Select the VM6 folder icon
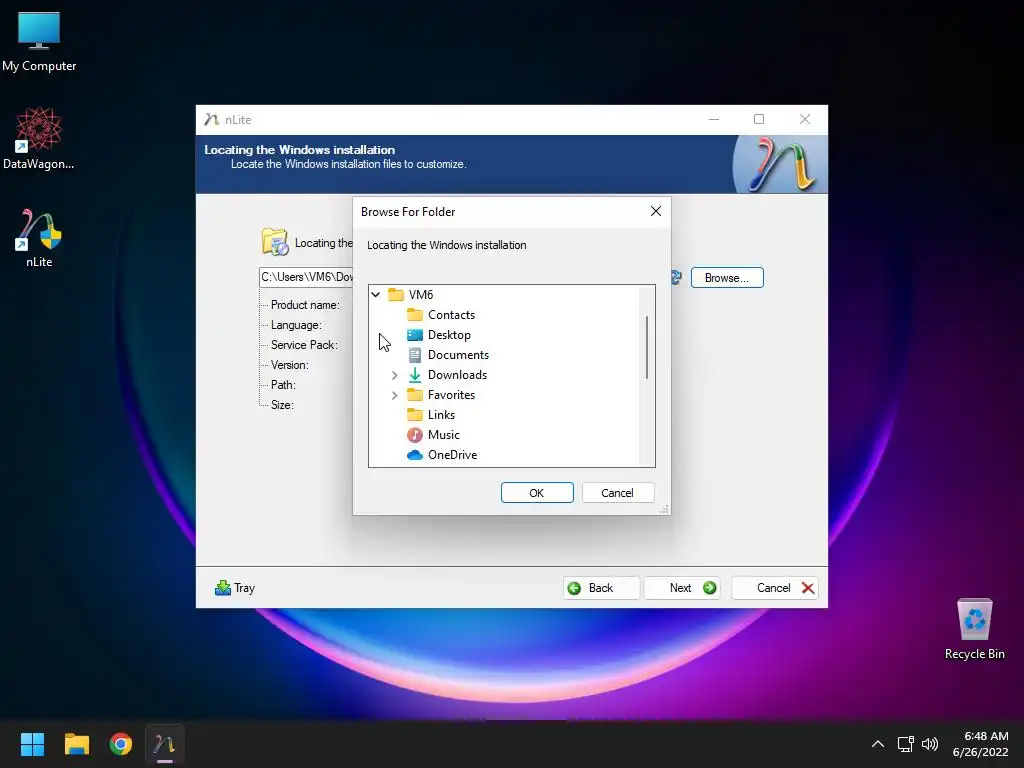Viewport: 1024px width, 768px height. click(396, 295)
